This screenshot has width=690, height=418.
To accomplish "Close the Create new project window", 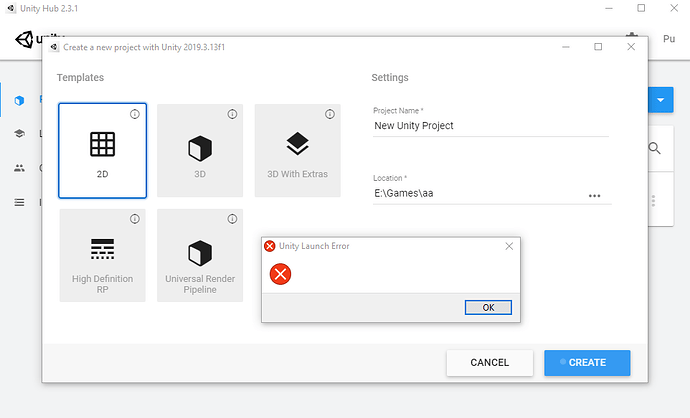I will tap(631, 47).
